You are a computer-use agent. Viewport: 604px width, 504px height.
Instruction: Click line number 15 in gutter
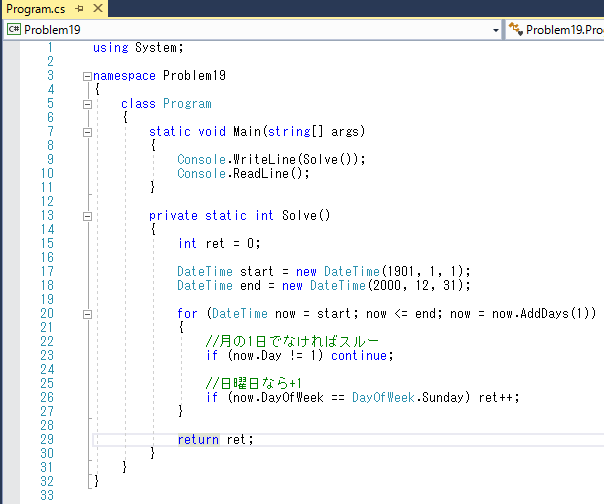click(47, 244)
